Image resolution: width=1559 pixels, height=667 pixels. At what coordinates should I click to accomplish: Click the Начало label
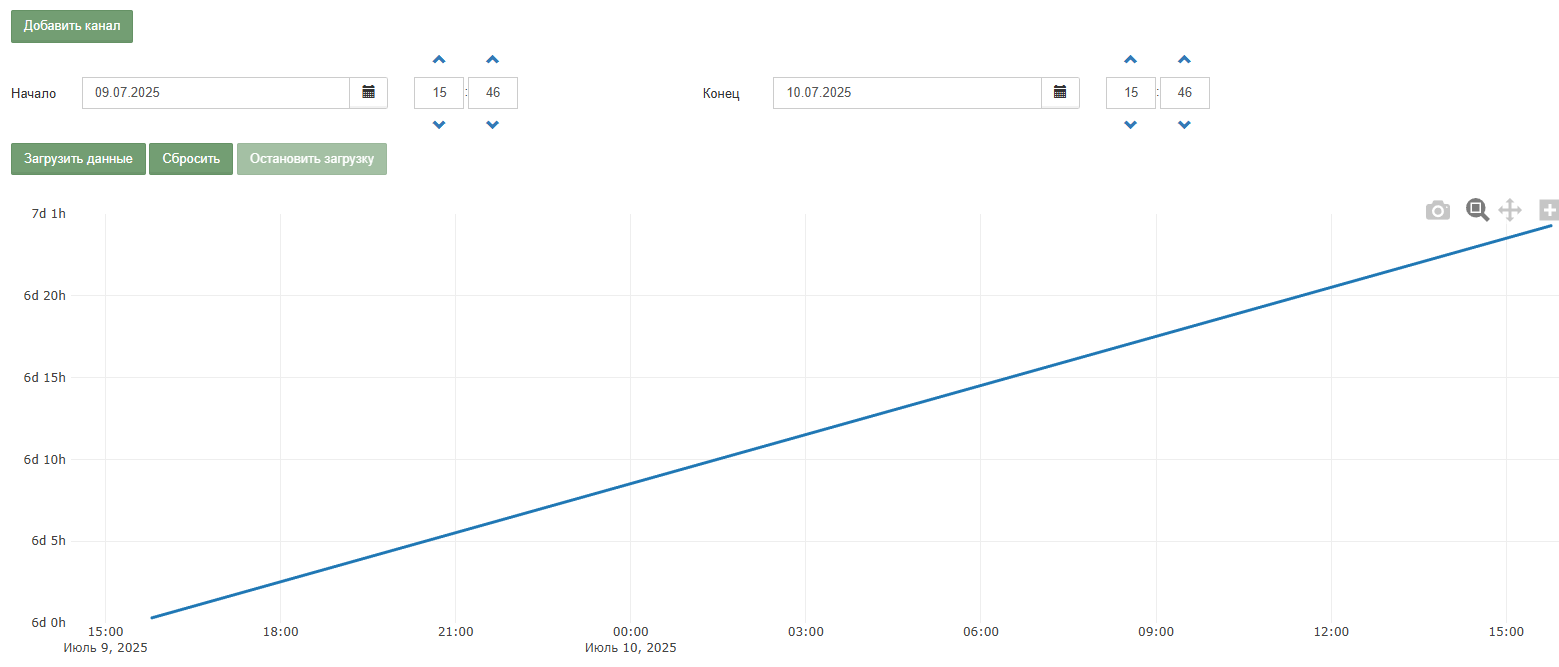[34, 94]
